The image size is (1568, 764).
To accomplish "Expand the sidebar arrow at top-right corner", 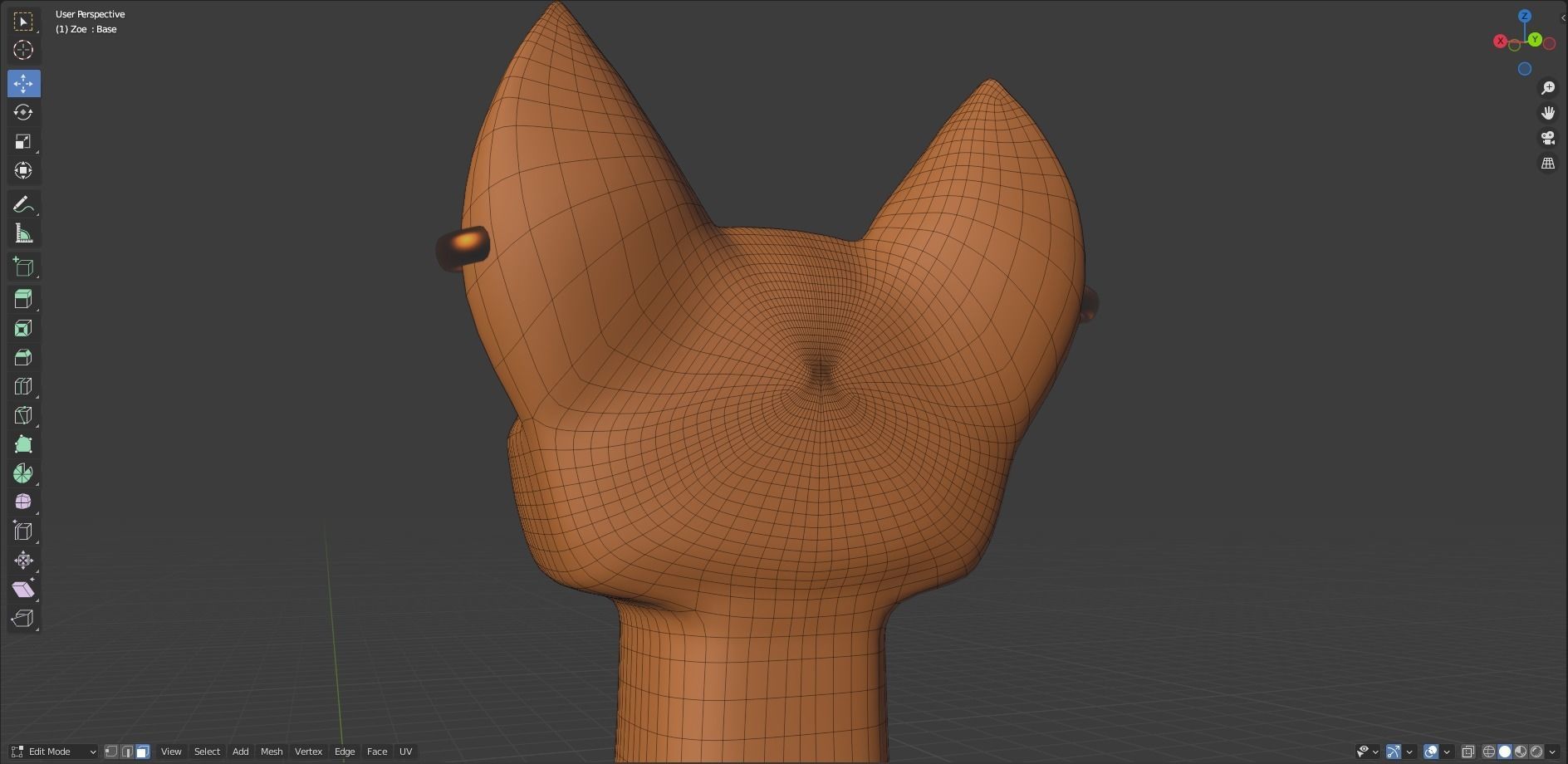I will pyautogui.click(x=1563, y=17).
